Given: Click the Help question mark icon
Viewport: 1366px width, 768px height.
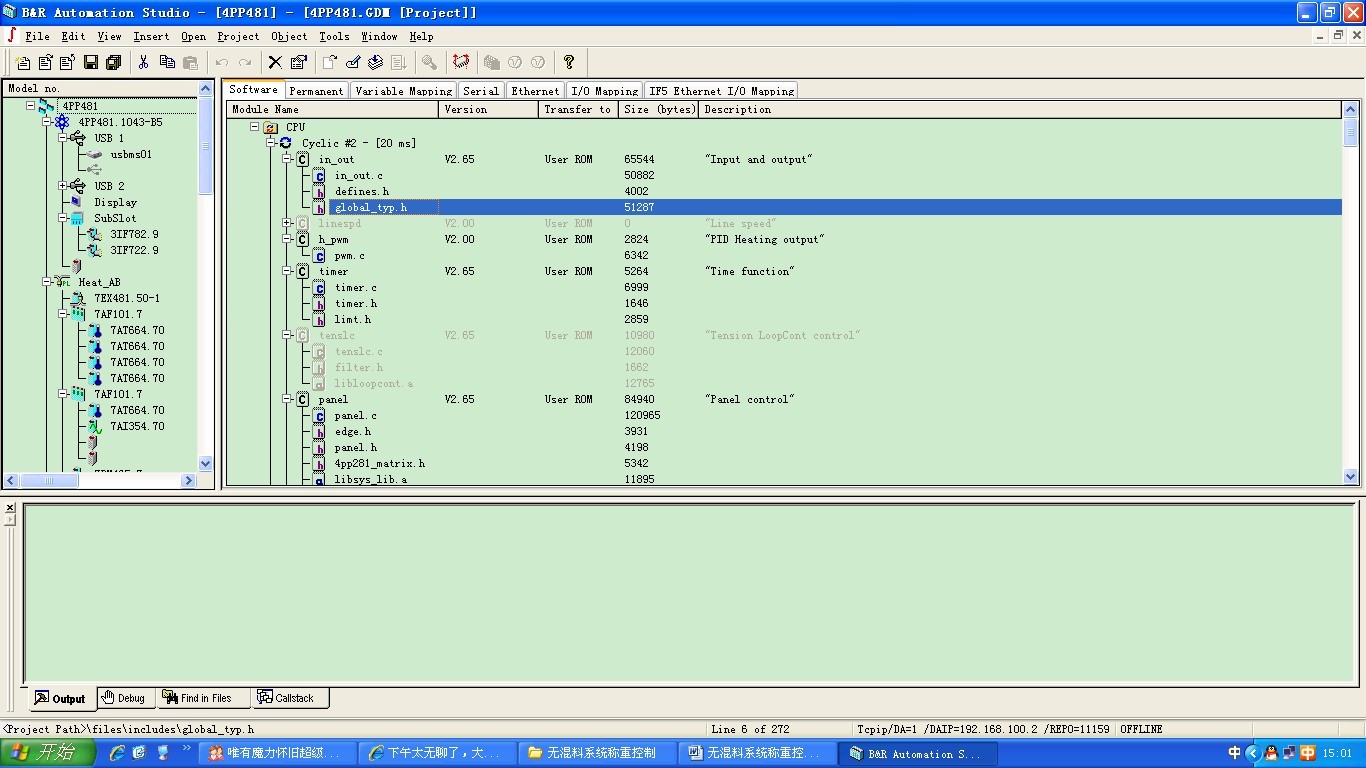Looking at the screenshot, I should pos(569,62).
